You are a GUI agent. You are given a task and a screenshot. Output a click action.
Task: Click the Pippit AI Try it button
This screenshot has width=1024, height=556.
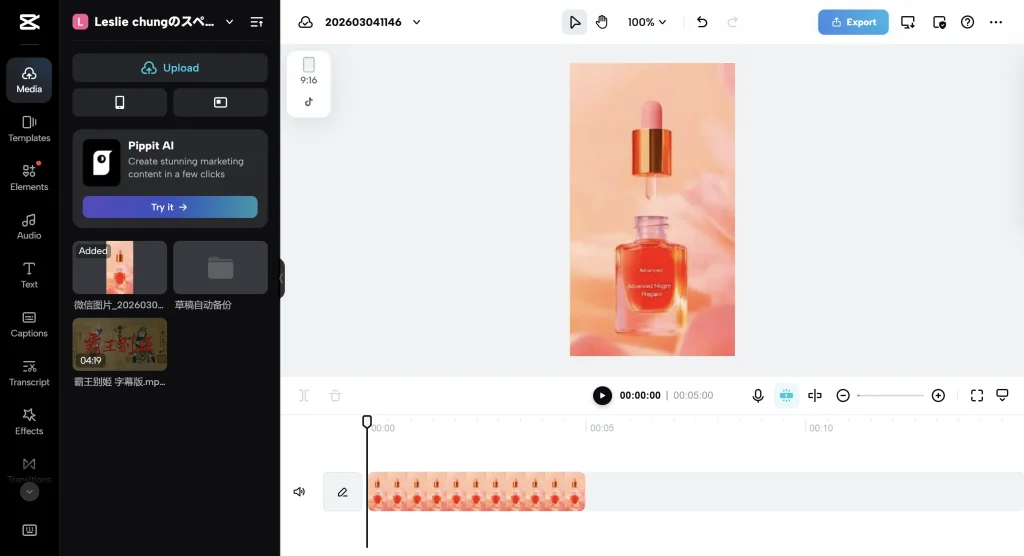coord(169,207)
